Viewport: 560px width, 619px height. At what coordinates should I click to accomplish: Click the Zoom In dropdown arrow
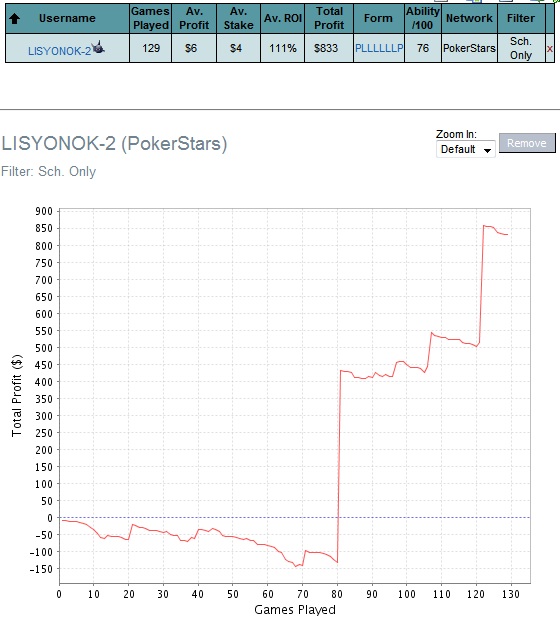tap(488, 150)
